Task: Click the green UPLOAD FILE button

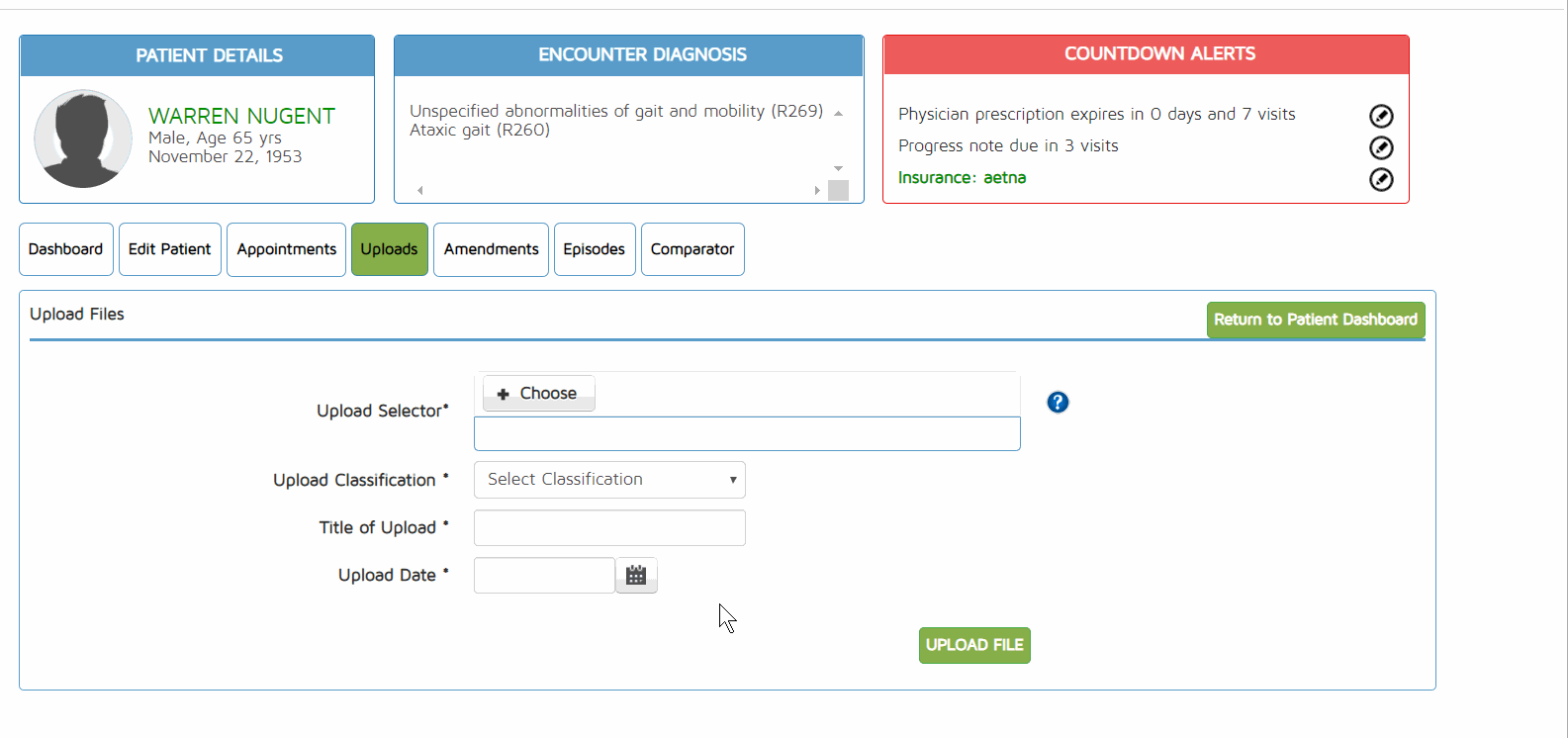Action: (974, 645)
